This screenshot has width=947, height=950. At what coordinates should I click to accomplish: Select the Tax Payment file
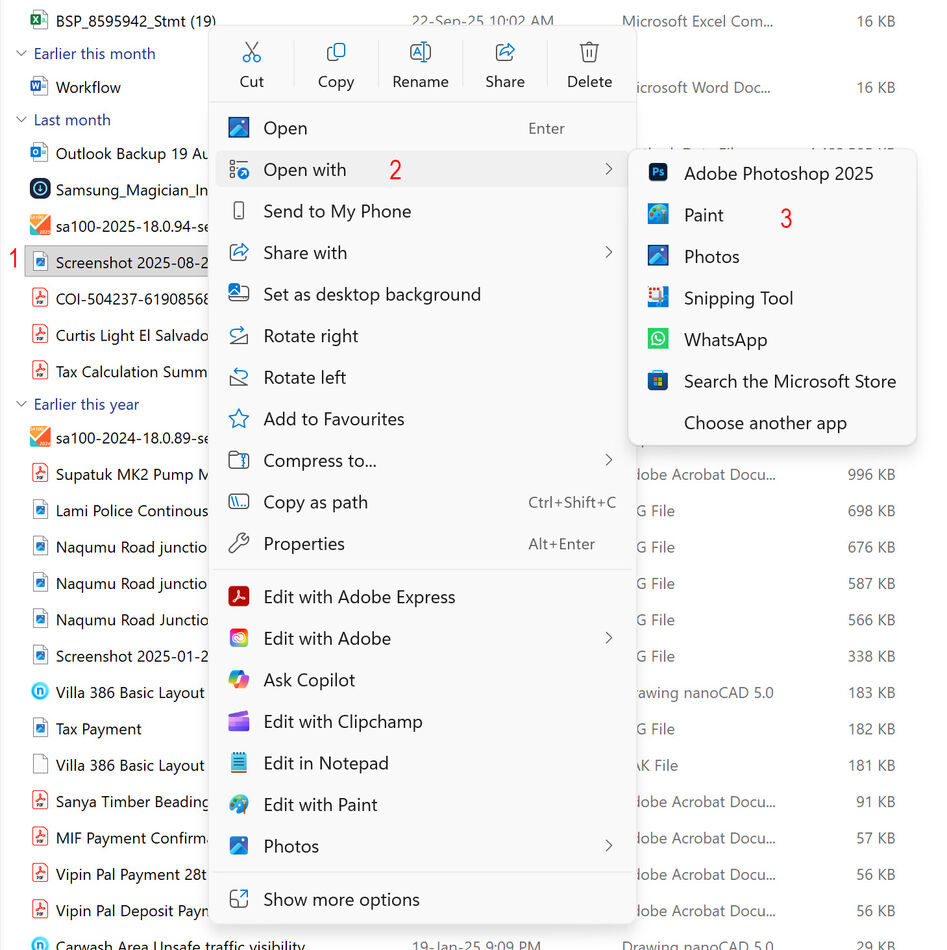click(x=98, y=729)
